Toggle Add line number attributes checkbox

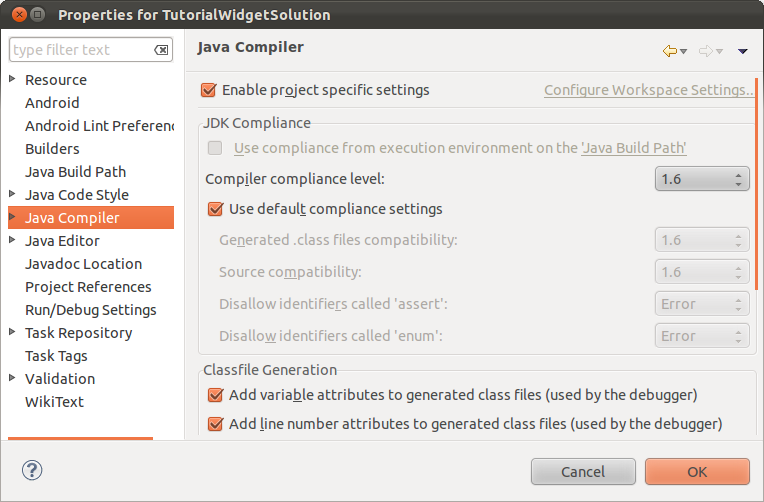click(x=215, y=424)
